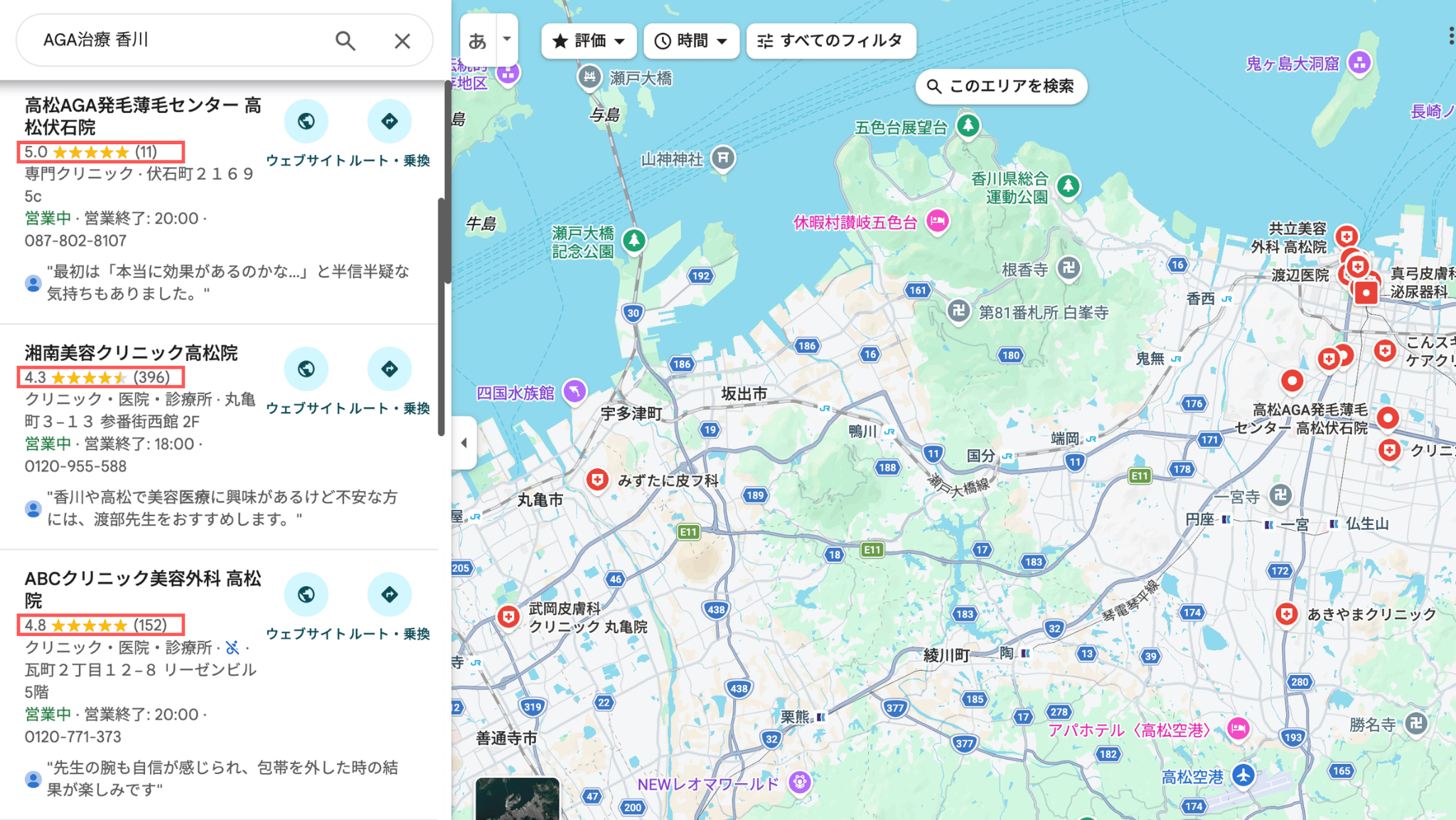Click the 五色台展望台 marker
This screenshot has width=1456, height=820.
coord(968,126)
